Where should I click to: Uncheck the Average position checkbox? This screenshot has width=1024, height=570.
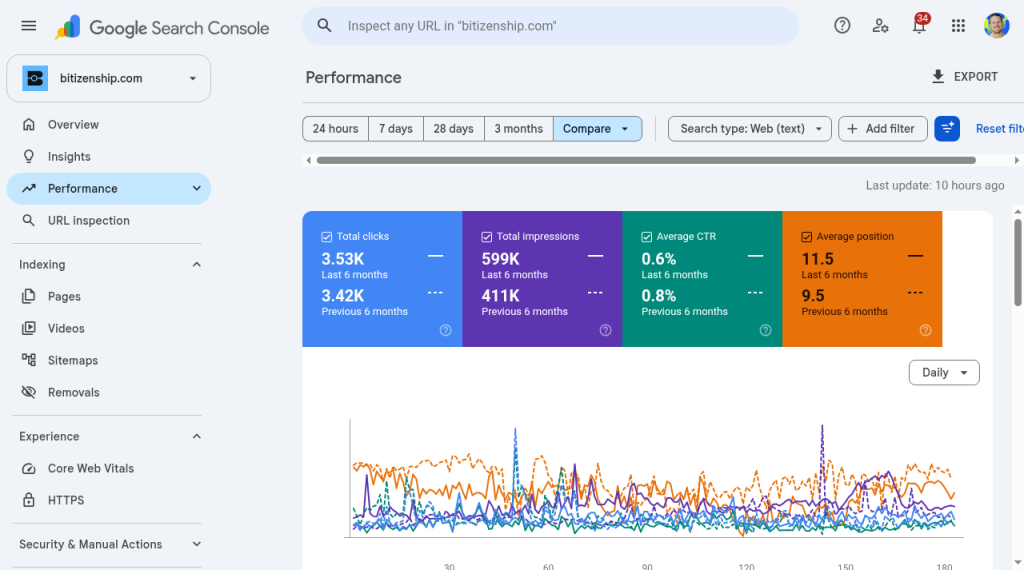click(x=807, y=237)
